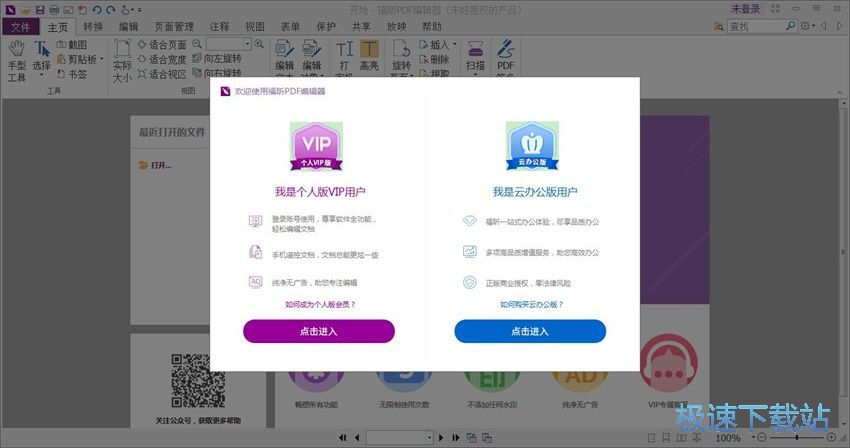This screenshot has width=850, height=448.
Task: Click the Not logged in (未登录) button
Action: (x=745, y=9)
